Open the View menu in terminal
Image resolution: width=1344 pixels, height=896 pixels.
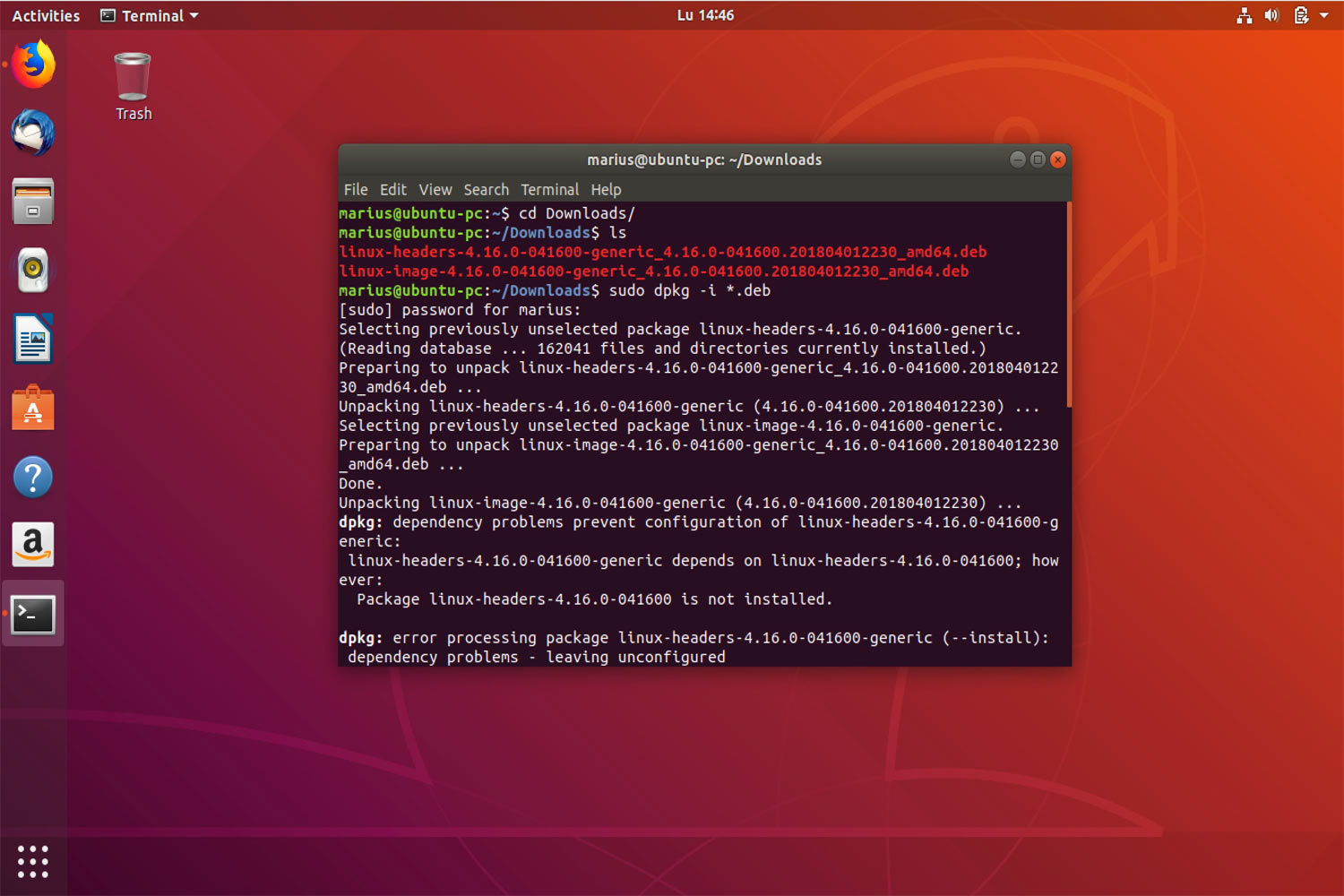click(435, 190)
